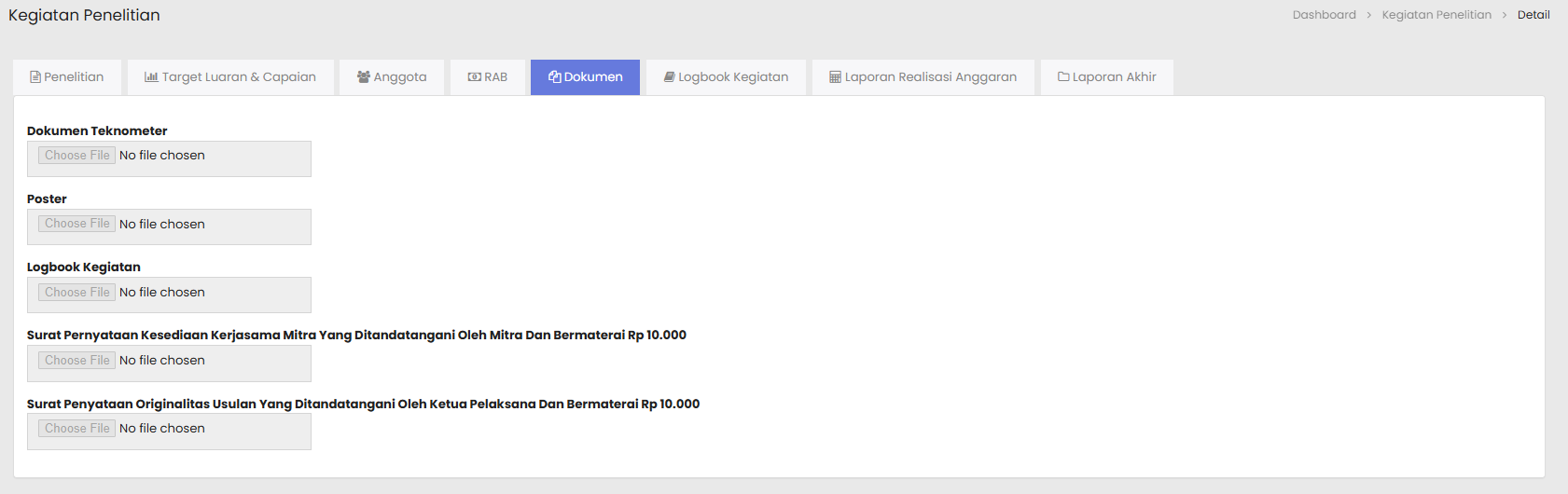Click the folder icon on Laporan Akhir tab

coord(1063,77)
